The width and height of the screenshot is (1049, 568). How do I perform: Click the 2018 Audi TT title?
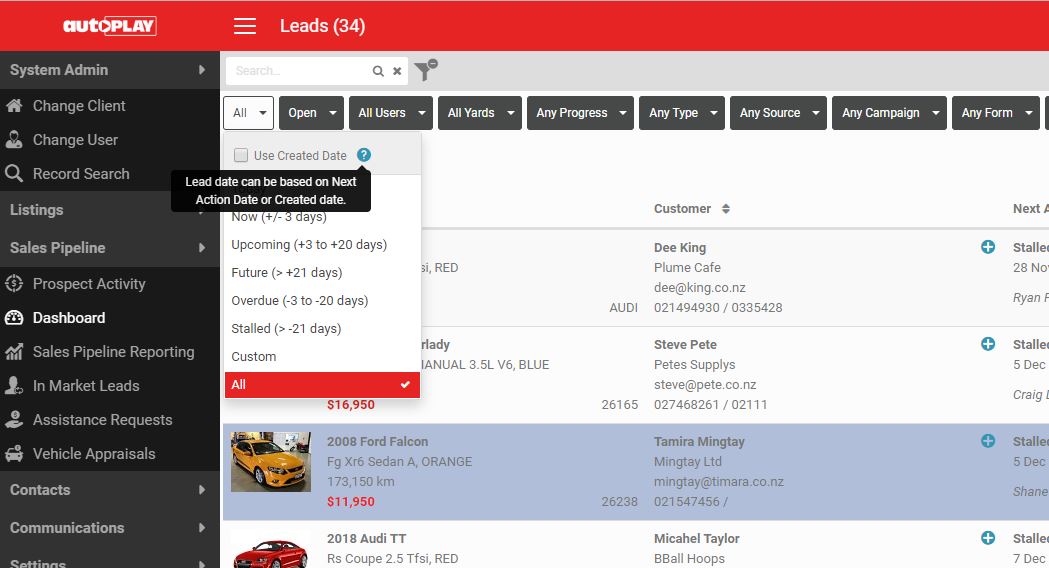click(x=367, y=539)
